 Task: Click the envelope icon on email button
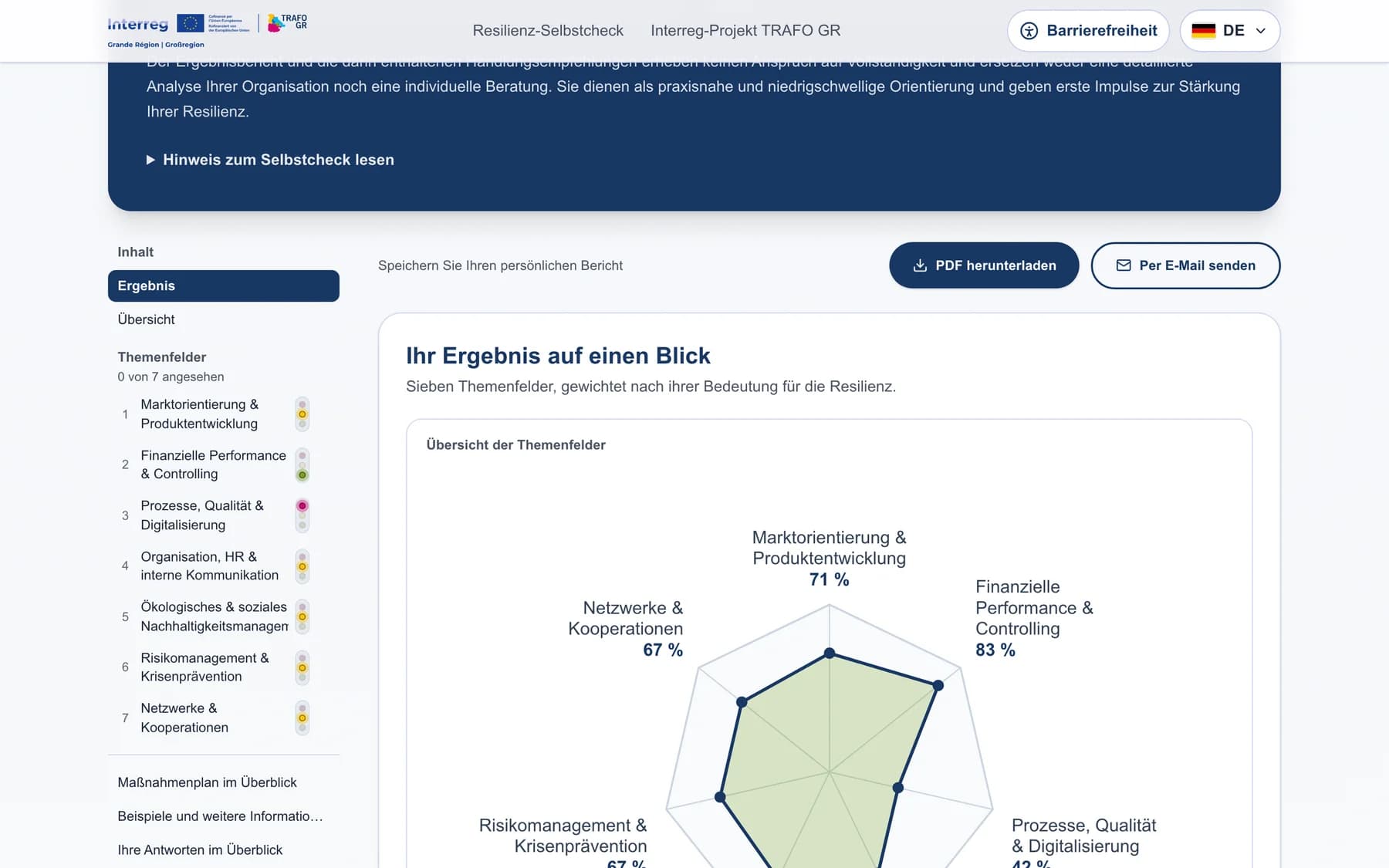pyautogui.click(x=1124, y=265)
